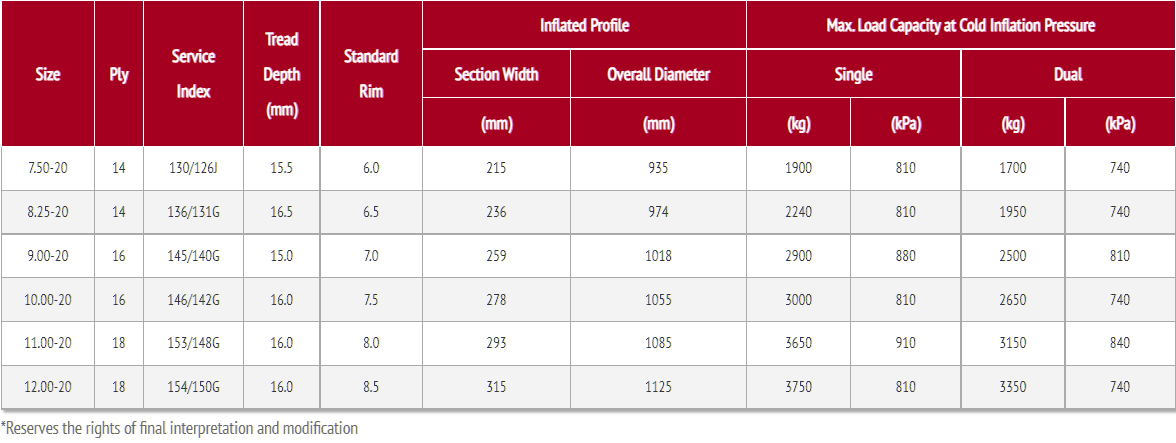This screenshot has width=1176, height=443.
Task: Select the Service Index header cell
Action: [x=193, y=74]
